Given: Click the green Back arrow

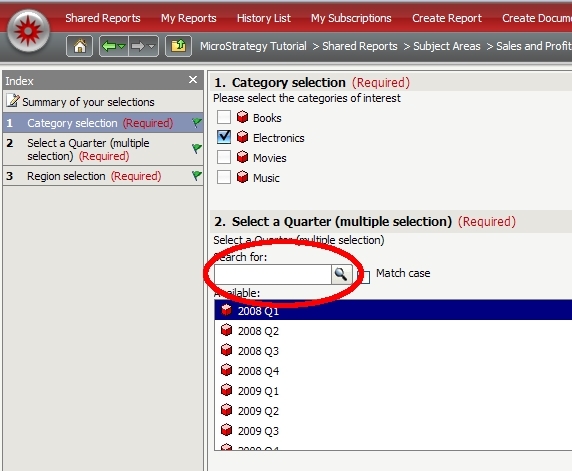Looking at the screenshot, I should click(109, 46).
